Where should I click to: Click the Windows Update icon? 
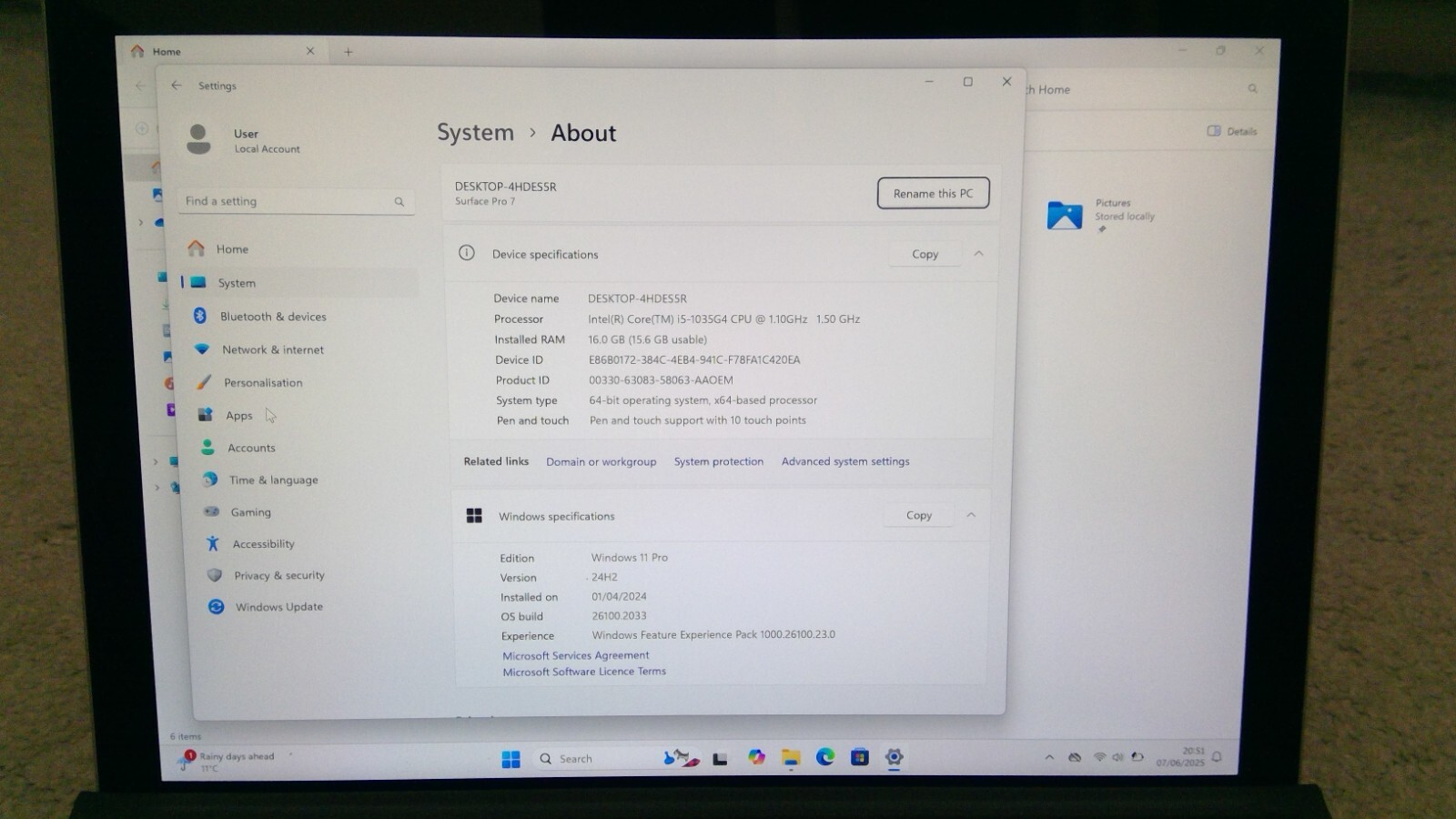click(x=216, y=607)
